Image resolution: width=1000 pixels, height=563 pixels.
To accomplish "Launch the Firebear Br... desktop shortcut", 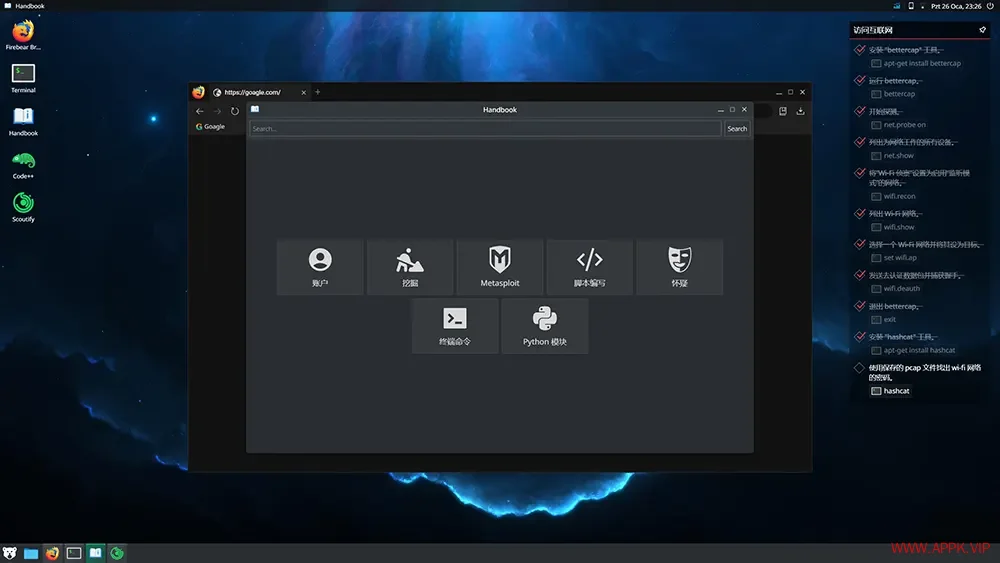I will pyautogui.click(x=23, y=35).
